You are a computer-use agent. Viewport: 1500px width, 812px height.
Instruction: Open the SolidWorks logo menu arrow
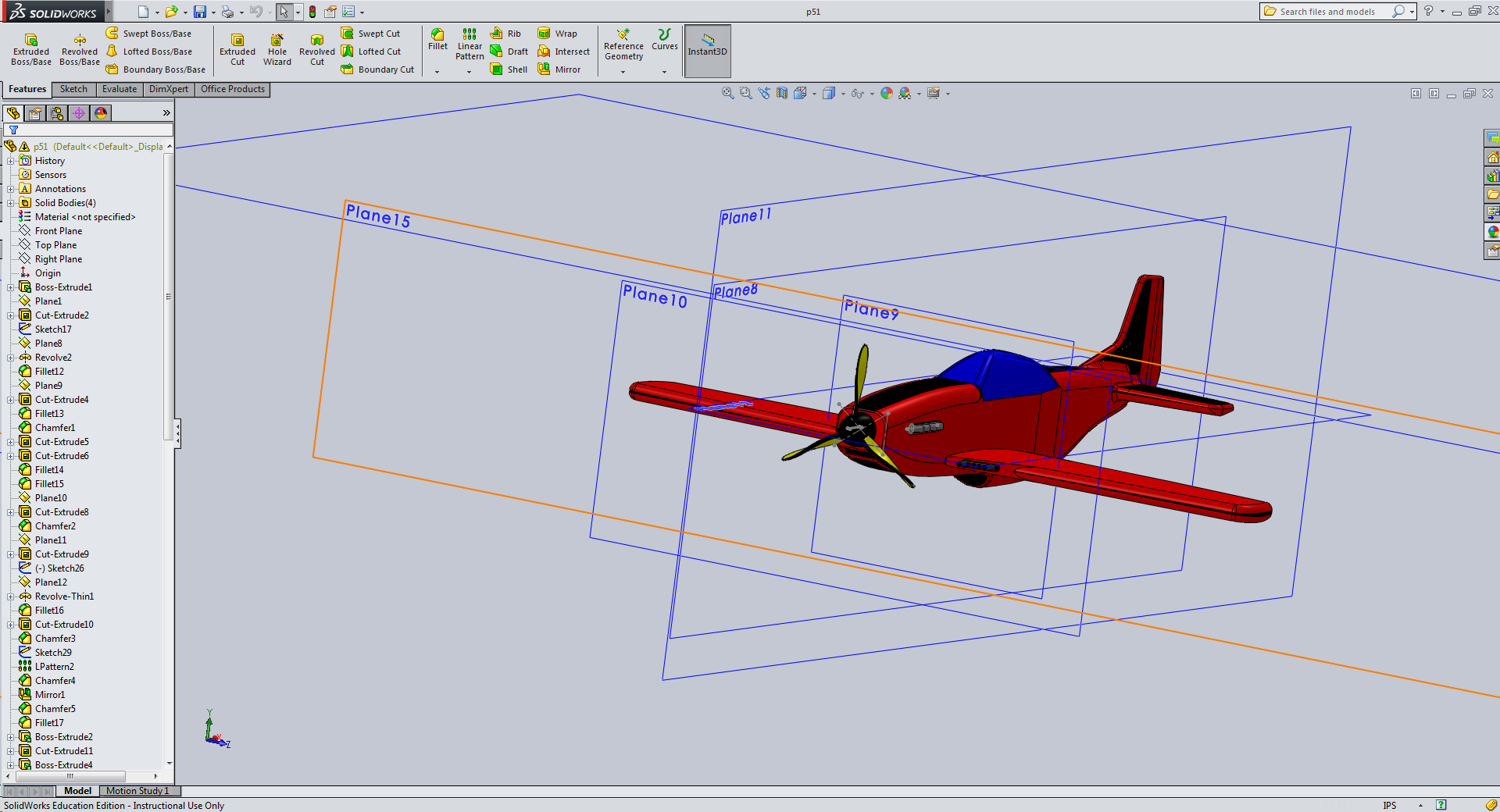coord(109,12)
